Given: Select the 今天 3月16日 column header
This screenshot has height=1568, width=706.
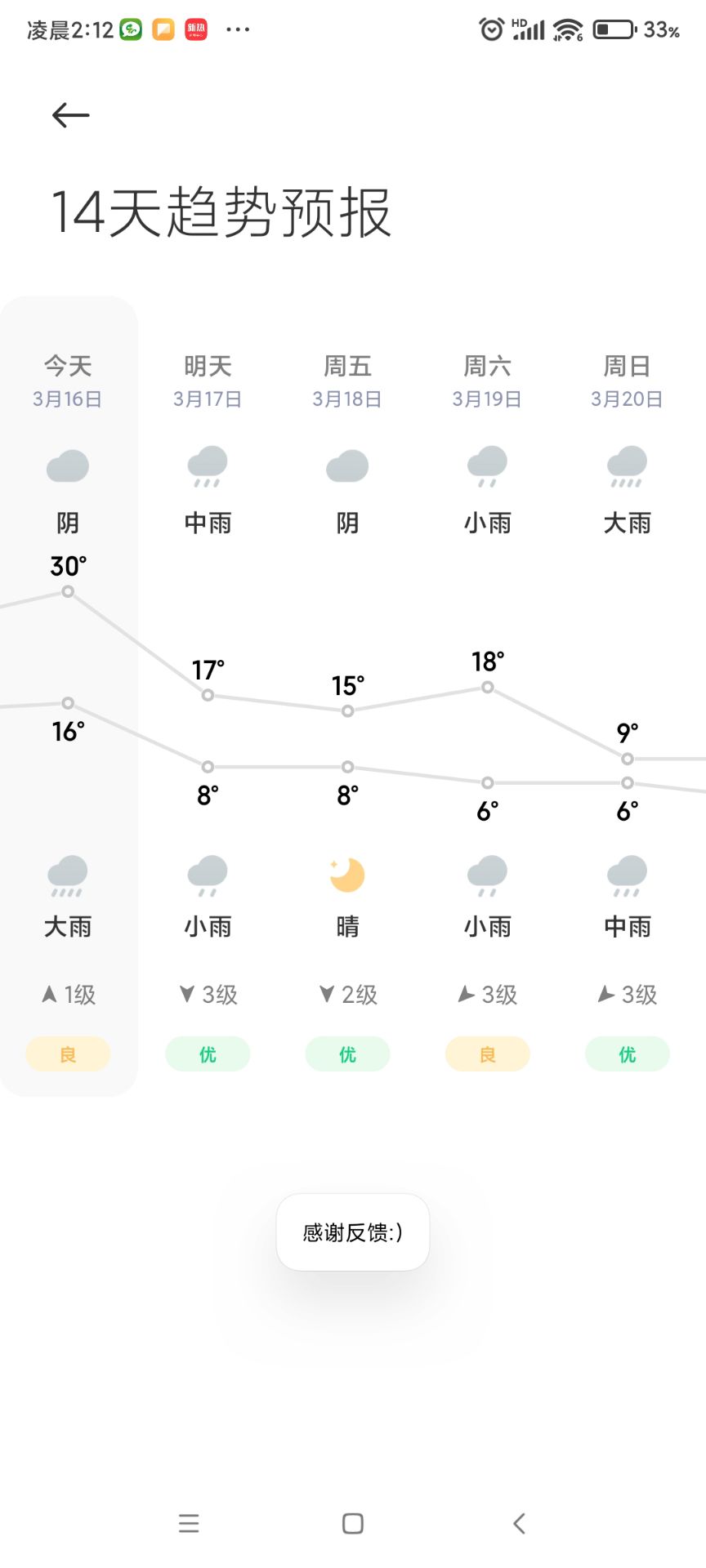Looking at the screenshot, I should coord(68,381).
